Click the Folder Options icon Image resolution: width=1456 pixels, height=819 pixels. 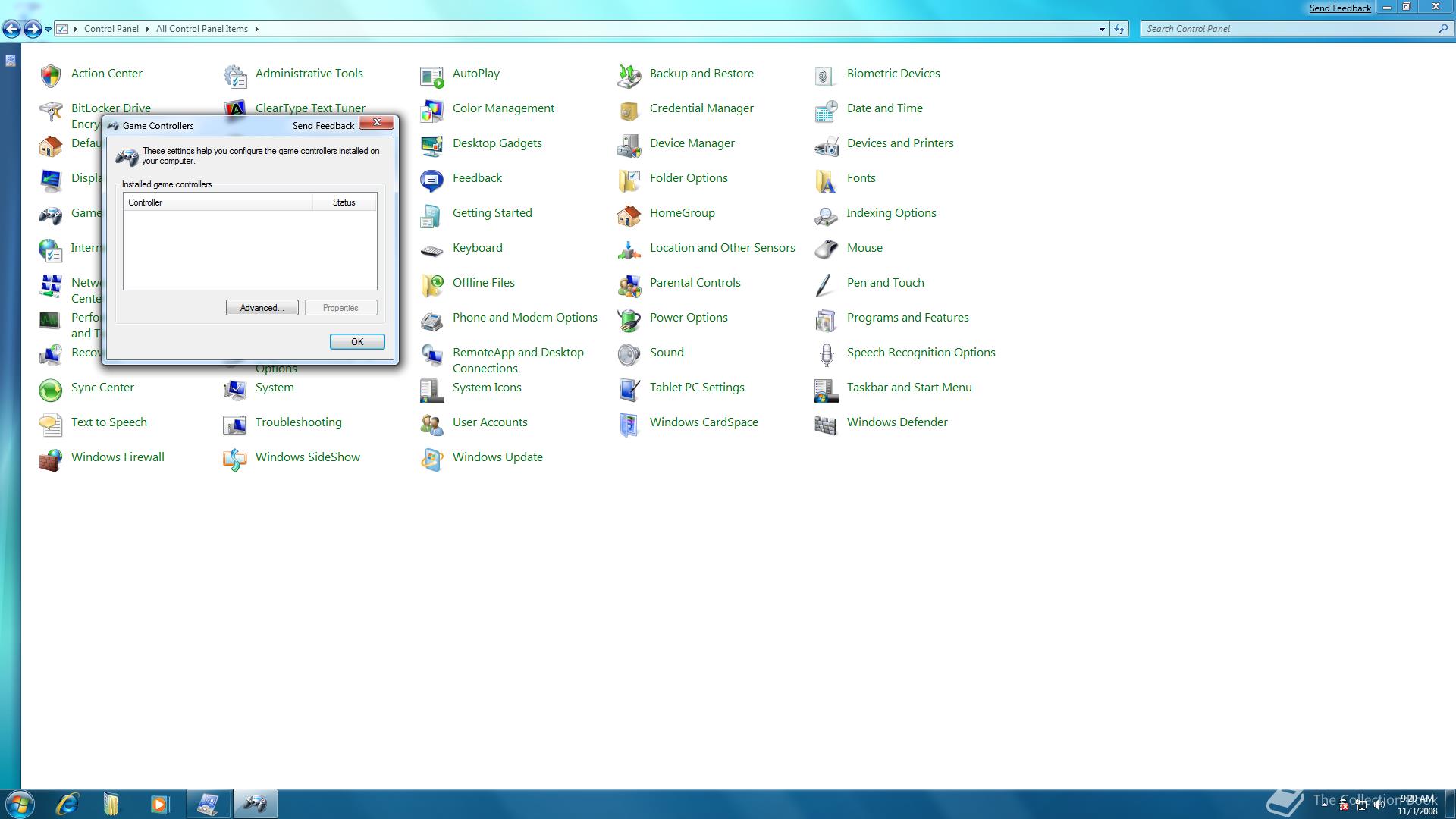(629, 180)
